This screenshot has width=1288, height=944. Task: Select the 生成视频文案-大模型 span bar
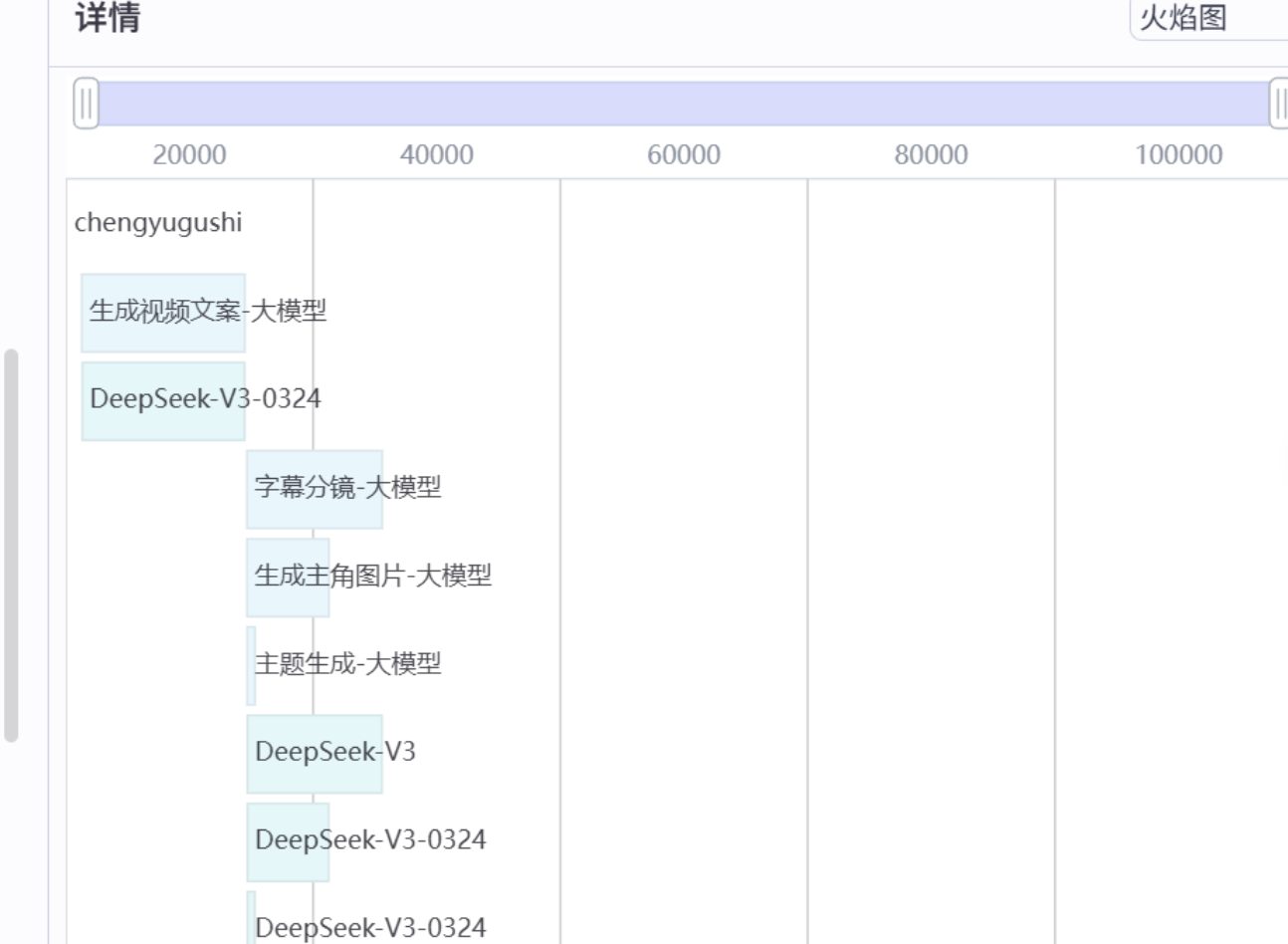[x=163, y=313]
